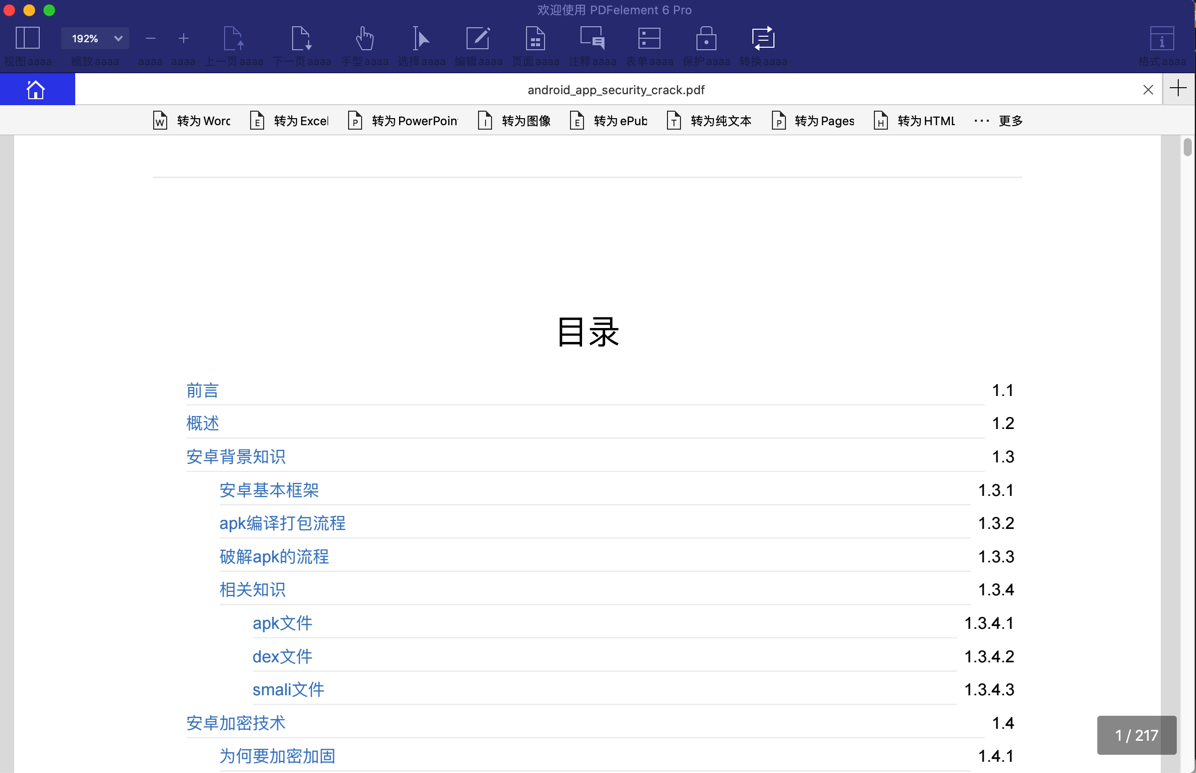Click the section number 1.3.3

(996, 557)
